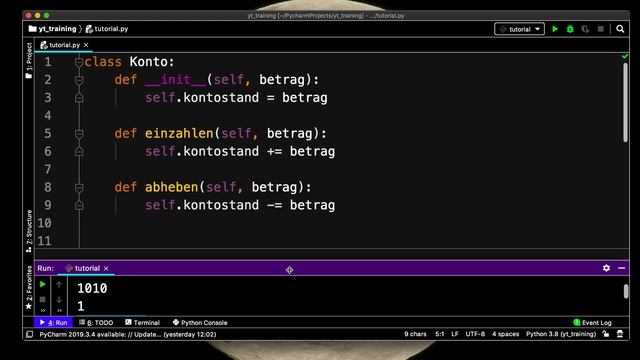This screenshot has height=360, width=640.
Task: Run with coverage icon in the toolbar
Action: point(585,29)
